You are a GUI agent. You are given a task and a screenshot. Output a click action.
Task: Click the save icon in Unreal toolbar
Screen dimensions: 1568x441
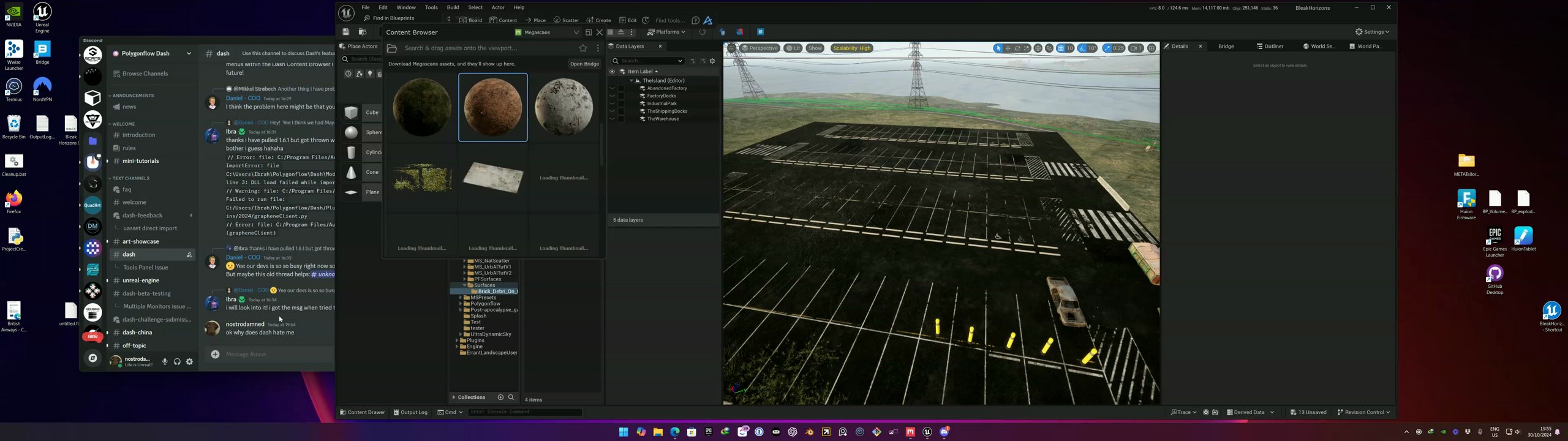[345, 32]
